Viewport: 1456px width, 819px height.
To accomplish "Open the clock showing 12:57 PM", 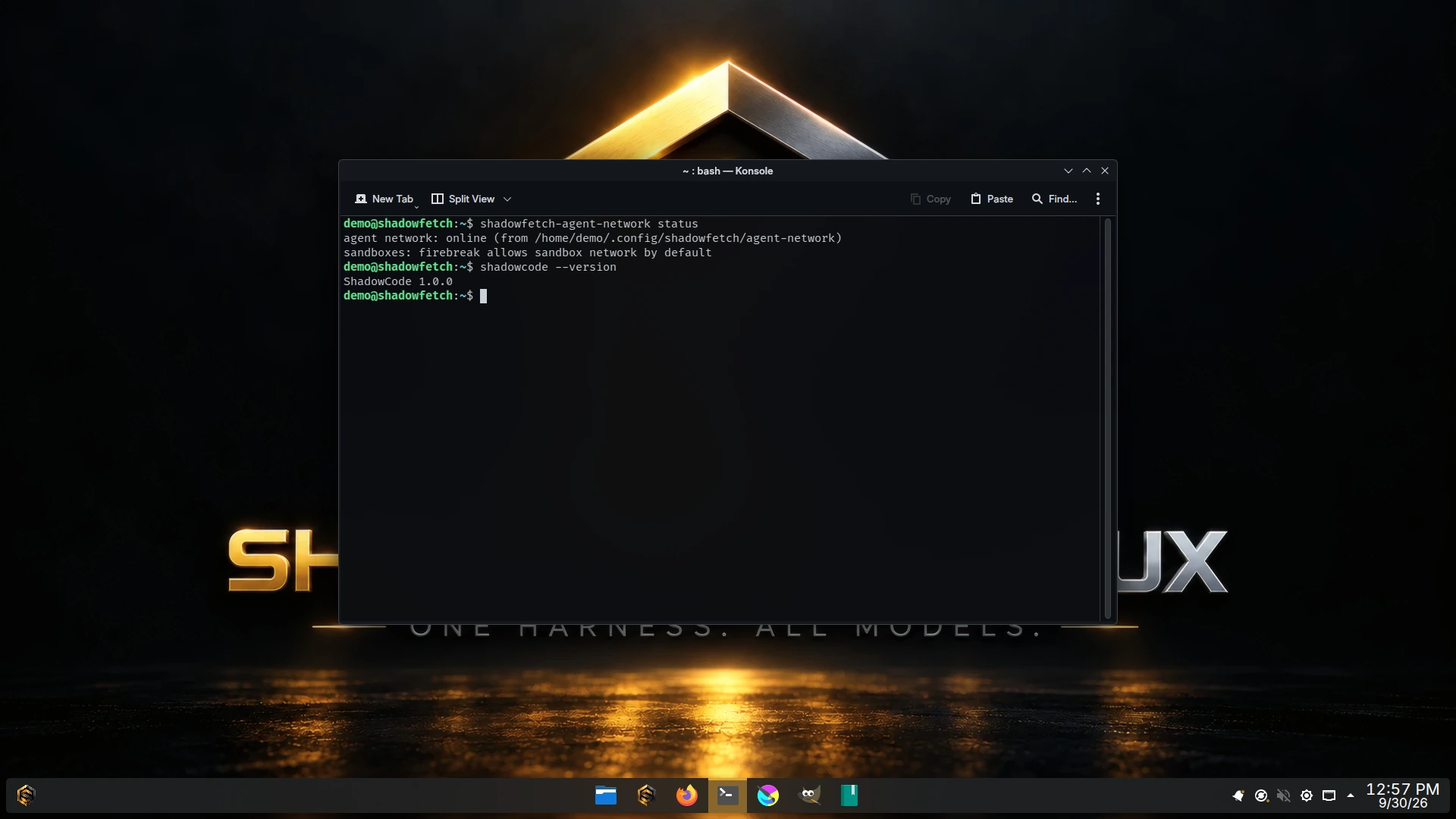I will click(1403, 795).
